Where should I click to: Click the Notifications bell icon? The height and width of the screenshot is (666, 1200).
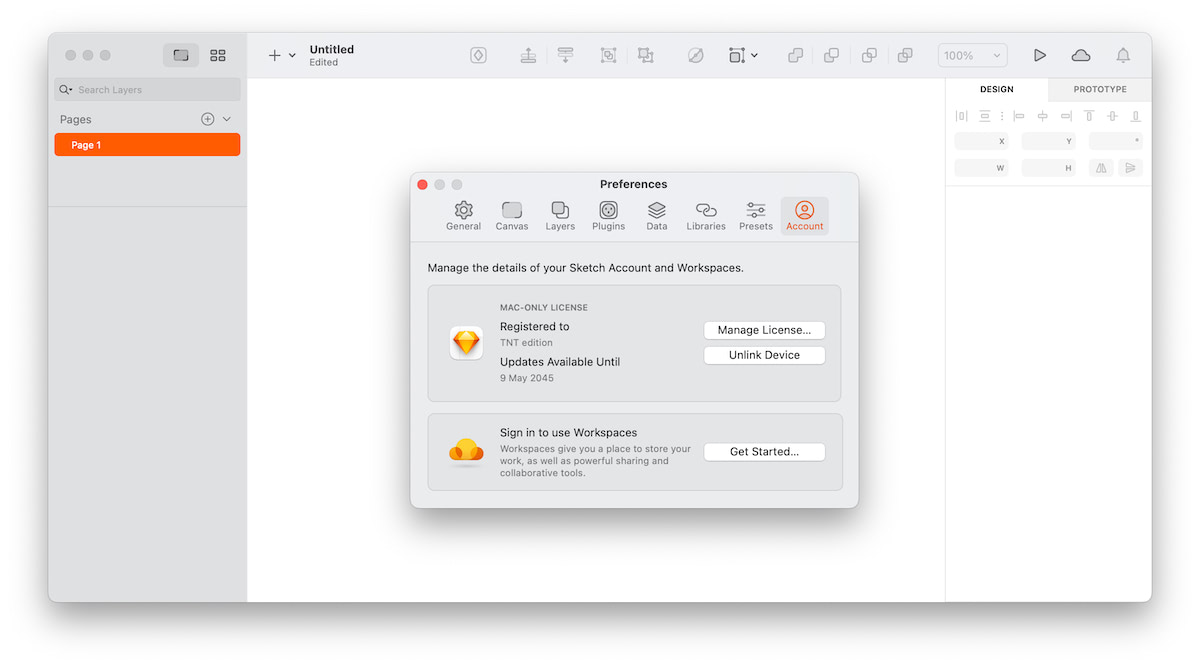[x=1123, y=56]
